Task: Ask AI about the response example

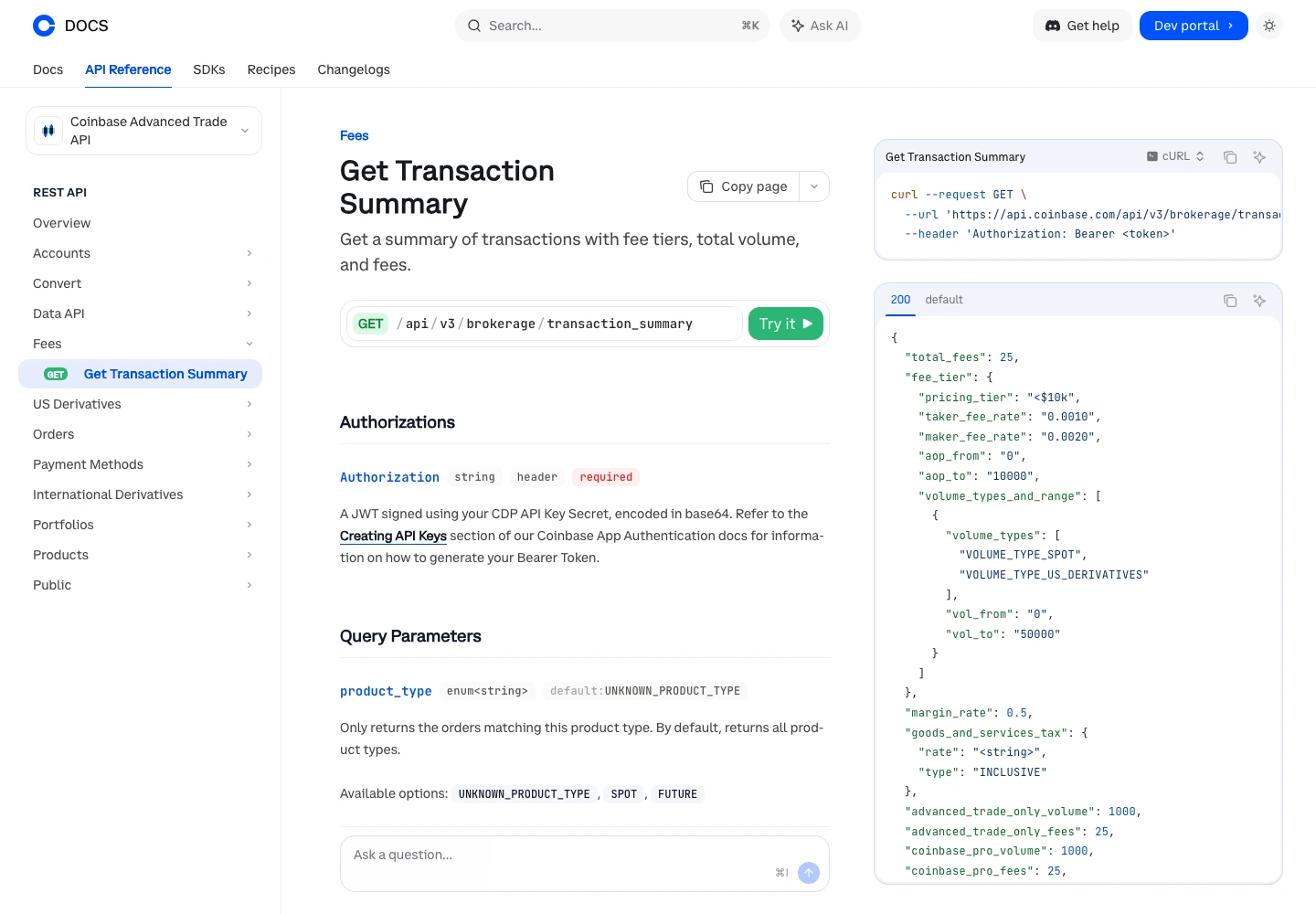Action: pos(1259,301)
